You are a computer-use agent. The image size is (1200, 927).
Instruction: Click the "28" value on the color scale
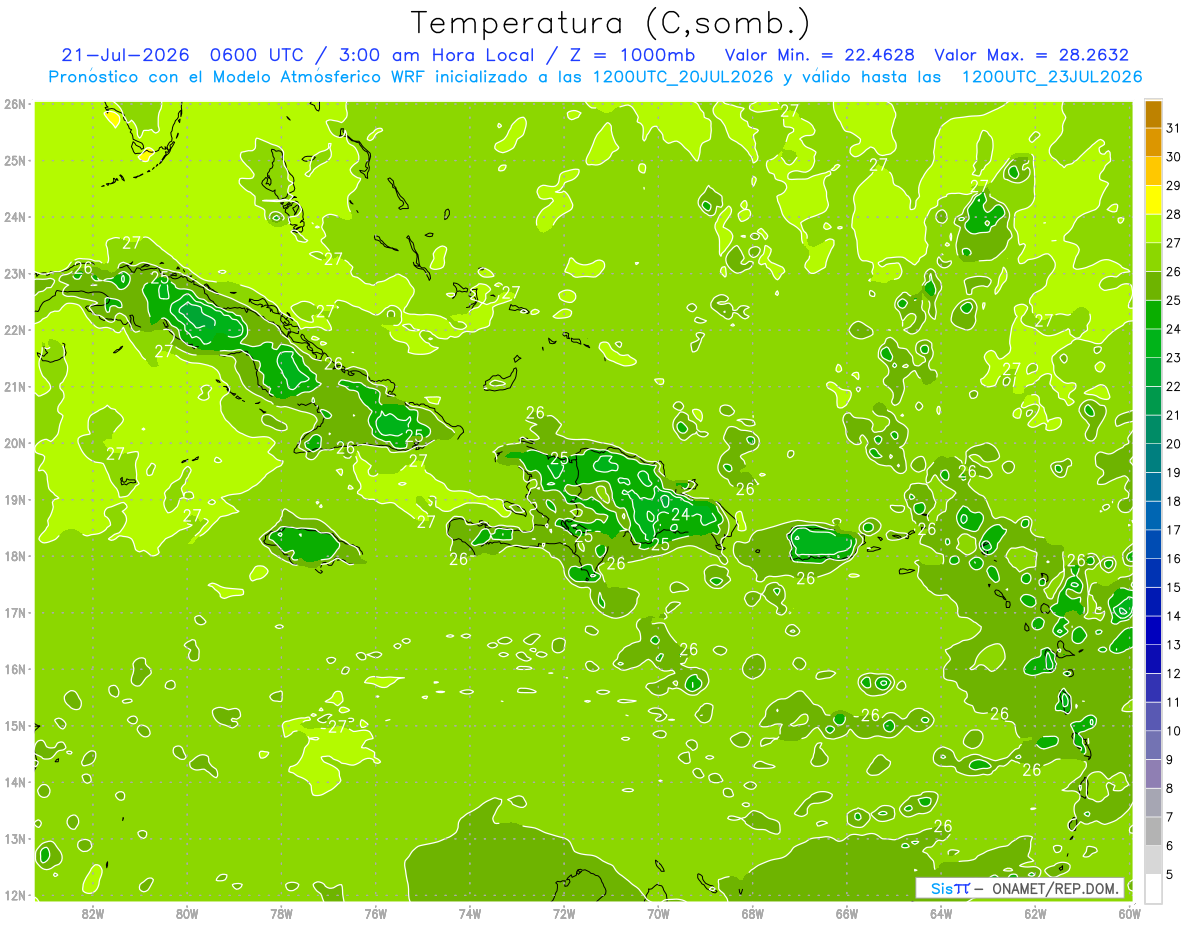1173,214
